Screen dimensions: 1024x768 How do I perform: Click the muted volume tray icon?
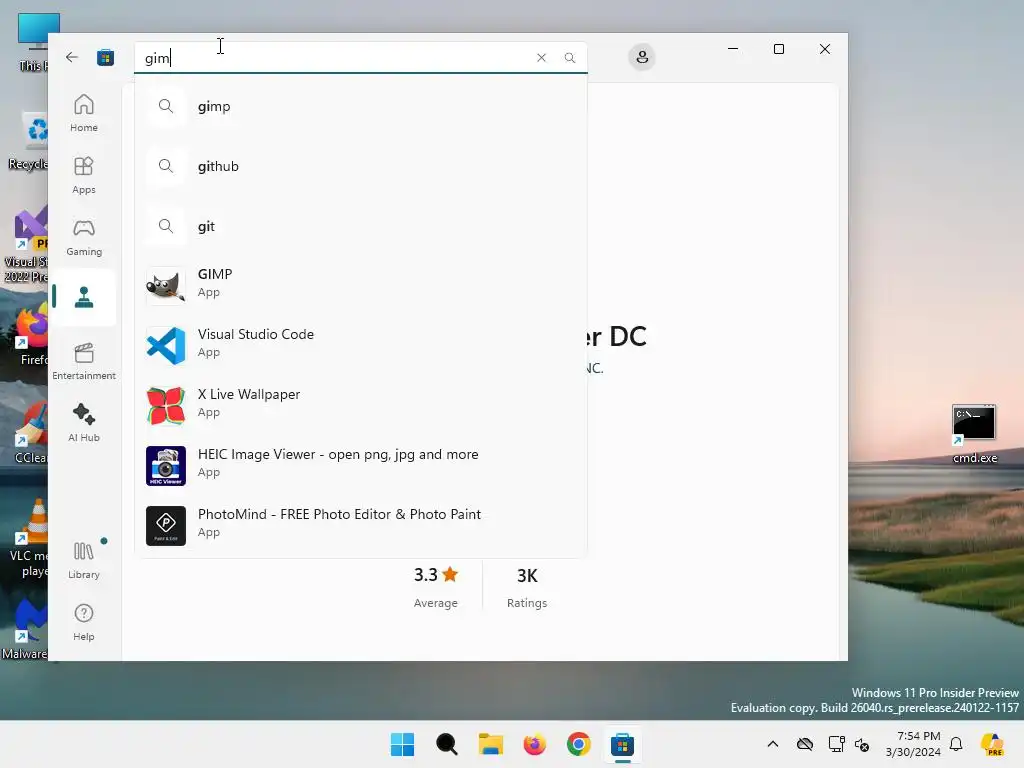coord(862,744)
